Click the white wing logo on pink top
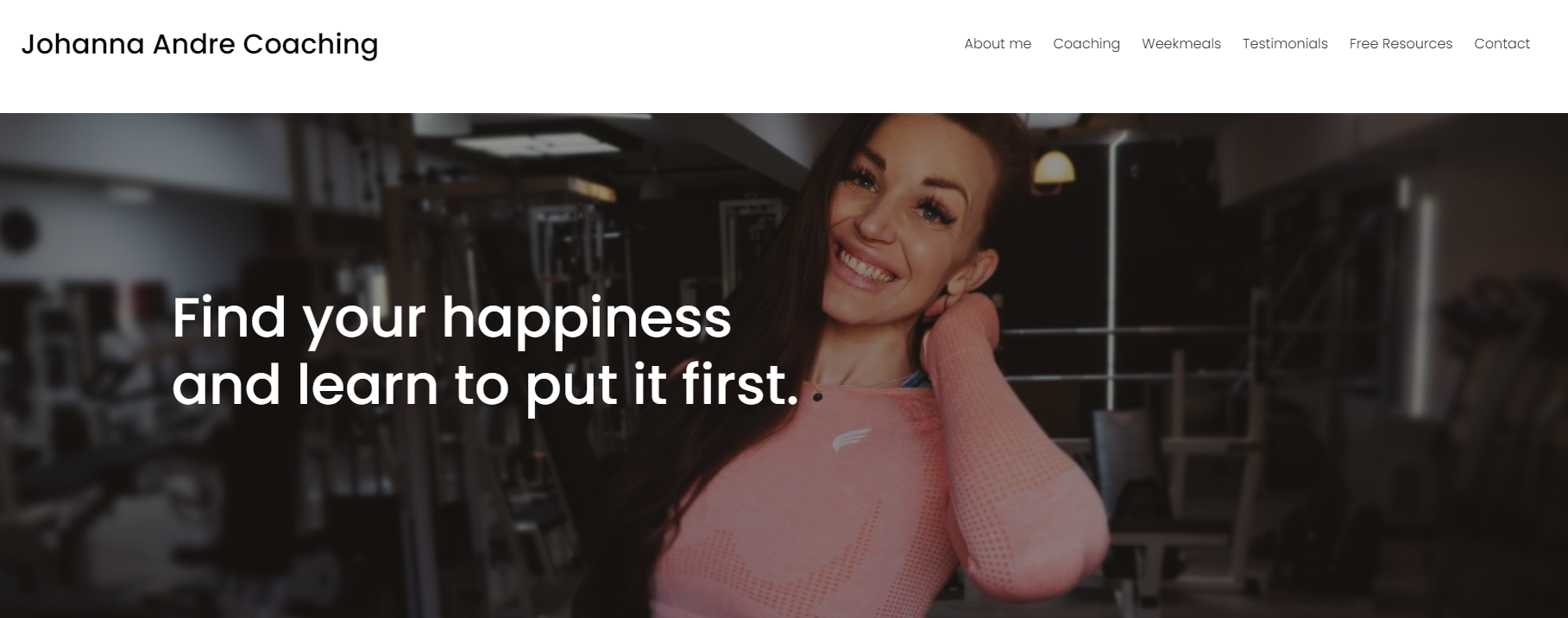 [x=851, y=440]
